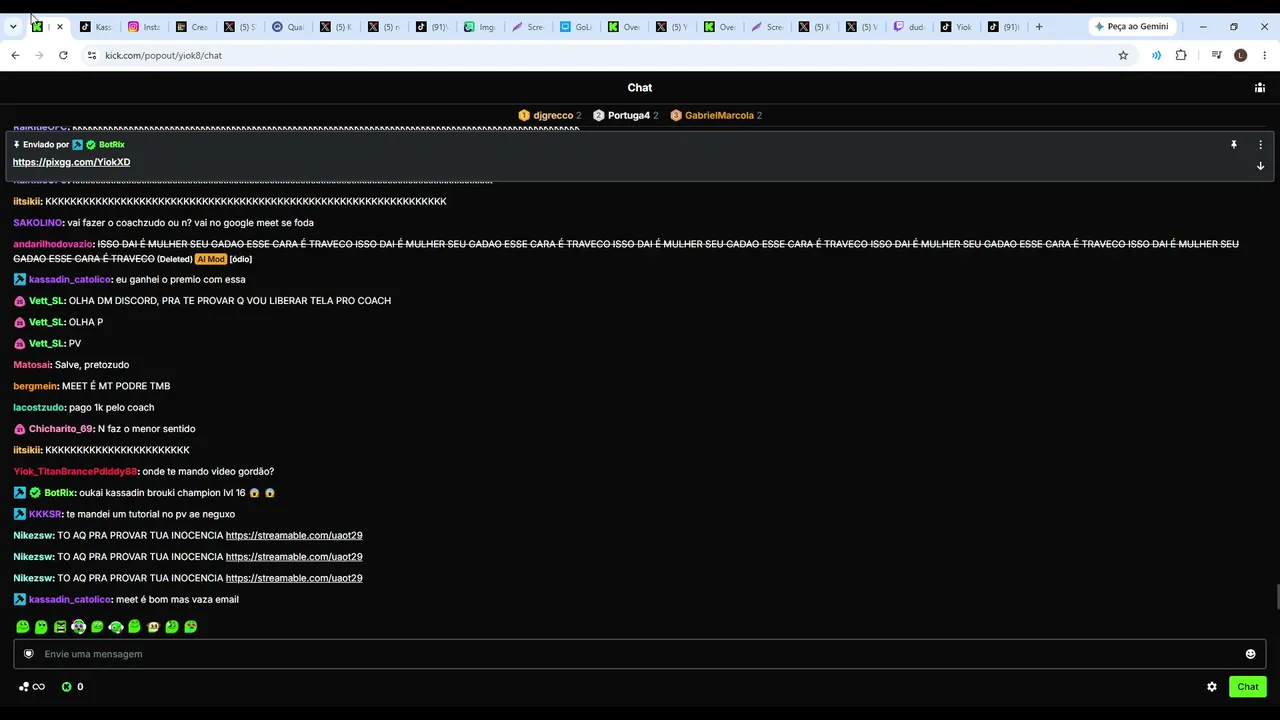This screenshot has width=1280, height=720.
Task: Unpin the pinned BotRix message
Action: tap(1234, 145)
